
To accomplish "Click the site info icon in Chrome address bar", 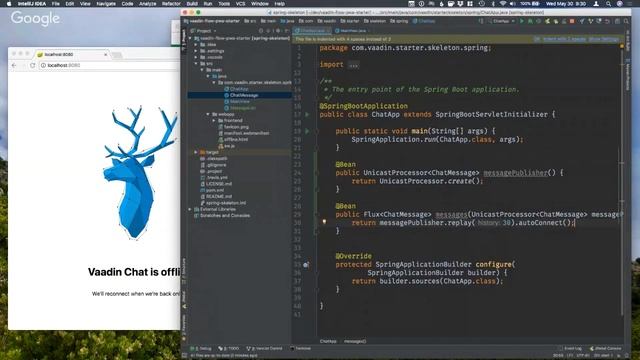I will pos(43,65).
